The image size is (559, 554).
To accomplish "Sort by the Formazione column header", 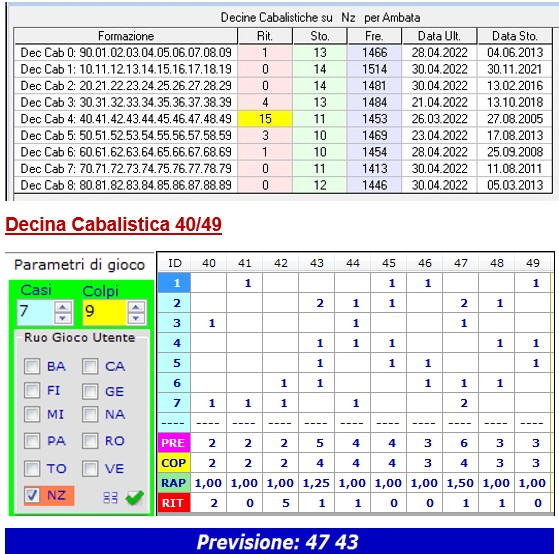I will pos(126,36).
